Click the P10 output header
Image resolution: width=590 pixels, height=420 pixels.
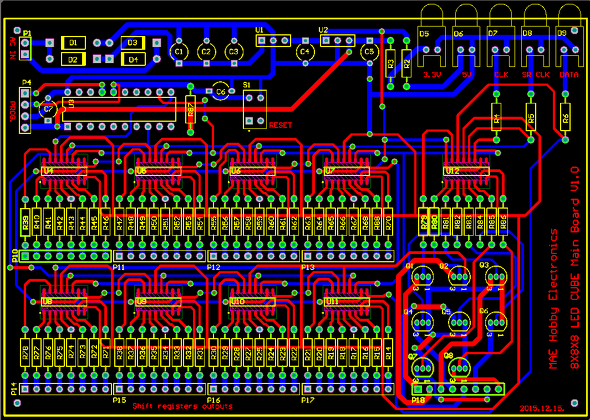click(66, 256)
